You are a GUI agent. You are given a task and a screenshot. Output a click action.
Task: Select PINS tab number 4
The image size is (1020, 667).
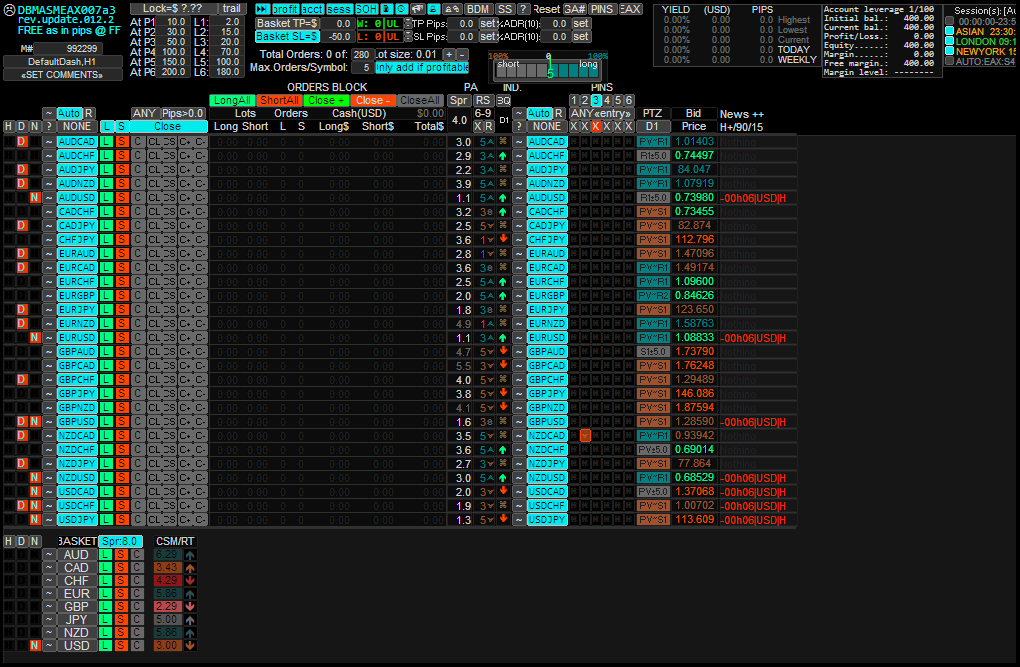coord(607,100)
